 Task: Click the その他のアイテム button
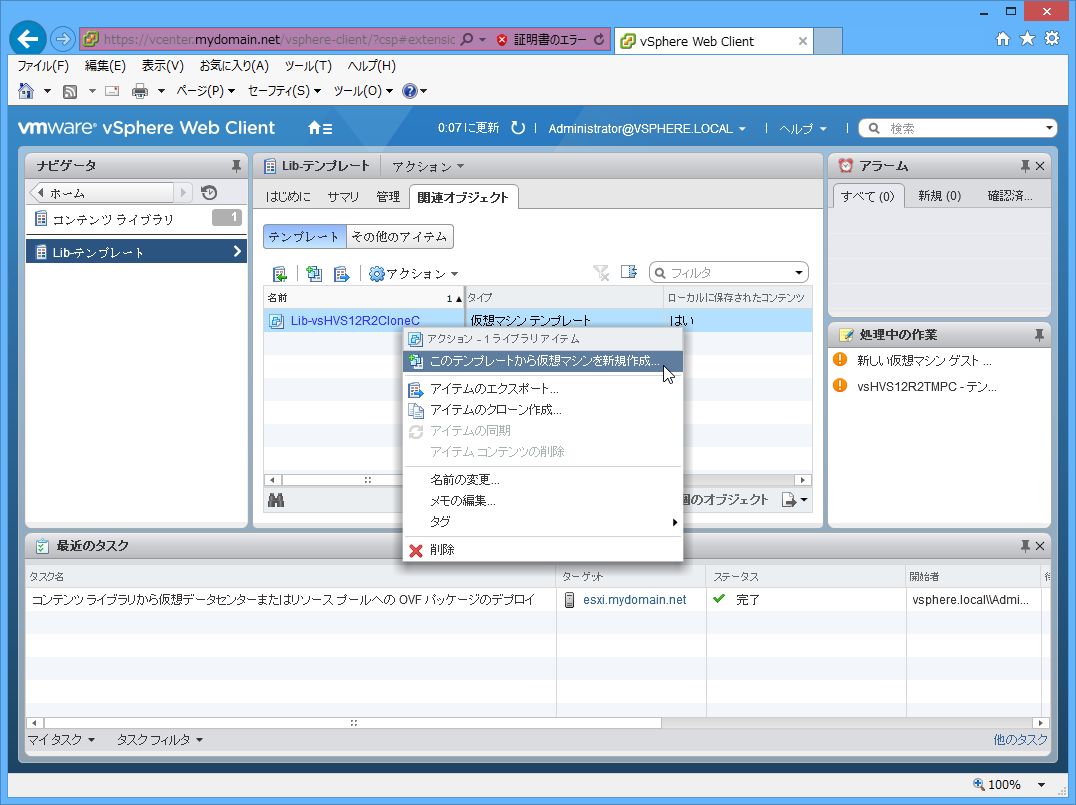pyautogui.click(x=399, y=237)
